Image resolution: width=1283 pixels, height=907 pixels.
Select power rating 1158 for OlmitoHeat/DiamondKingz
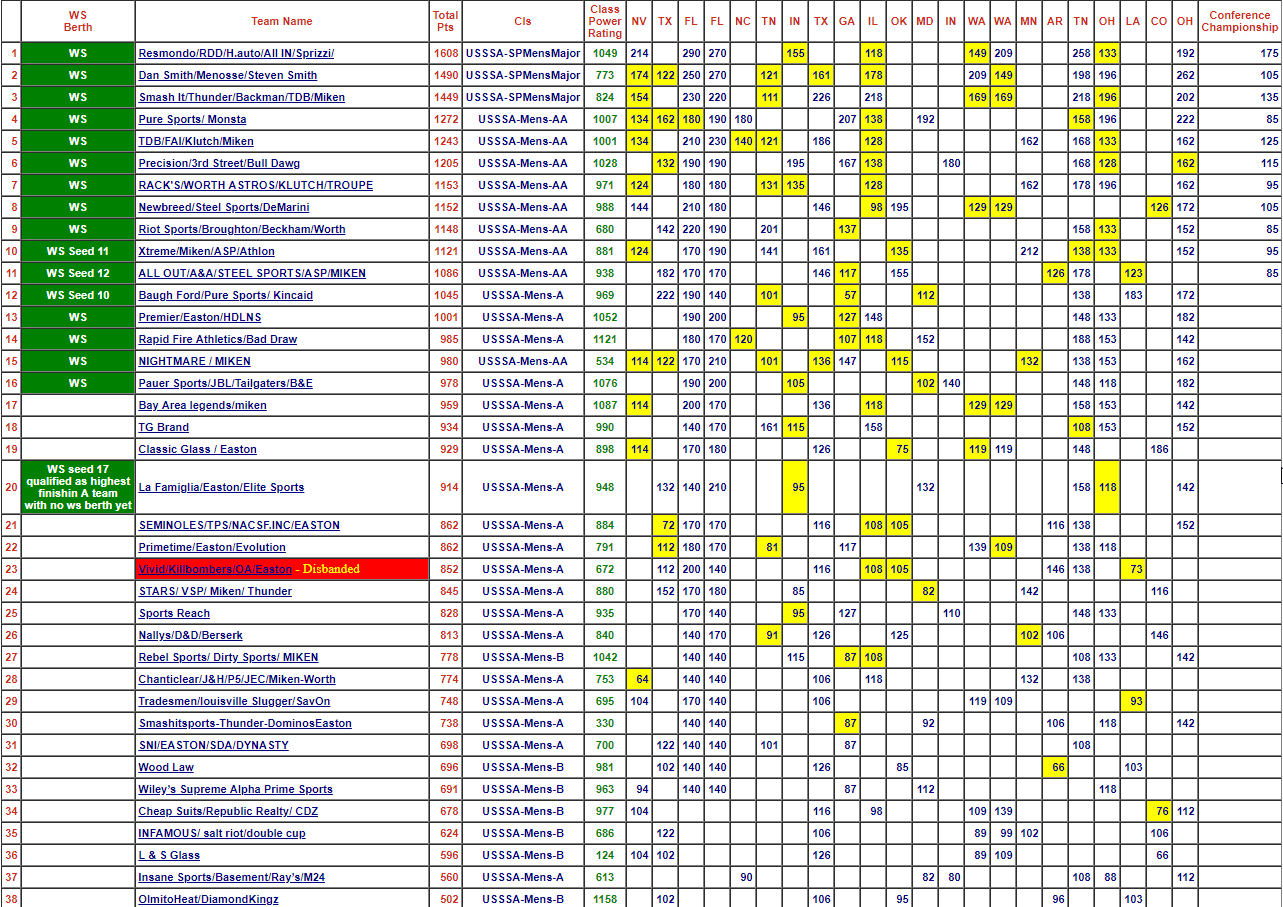click(x=605, y=899)
